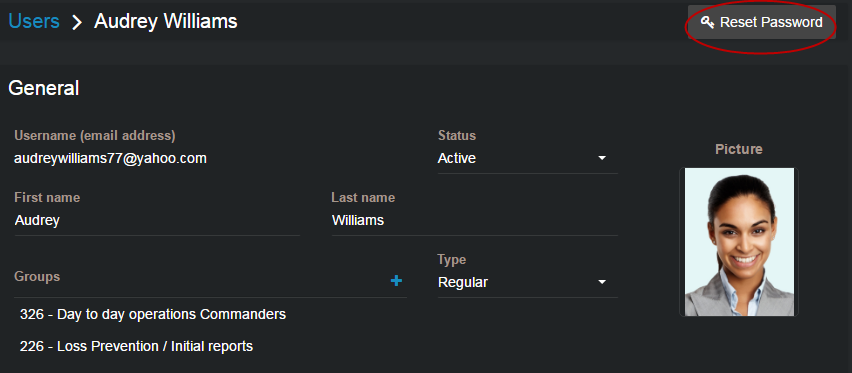Image resolution: width=852 pixels, height=373 pixels.
Task: Click the Groups label
Action: (x=37, y=276)
